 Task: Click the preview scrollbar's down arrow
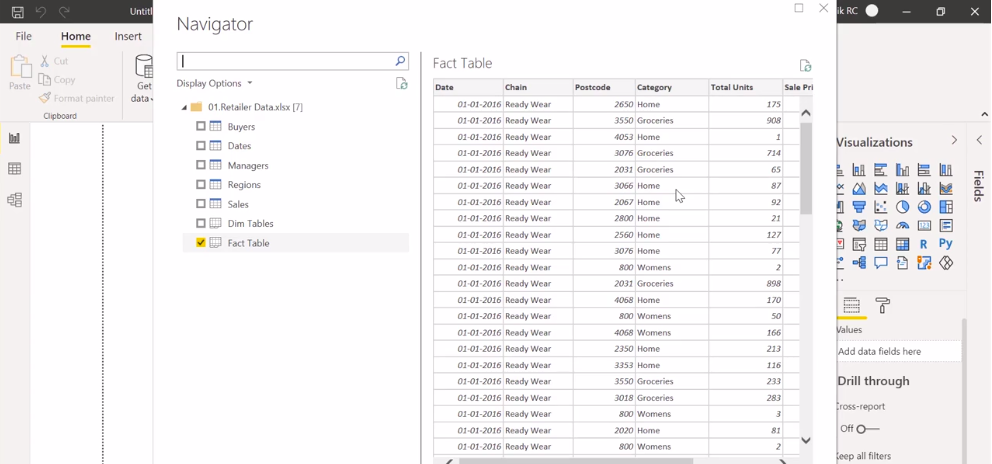(806, 441)
